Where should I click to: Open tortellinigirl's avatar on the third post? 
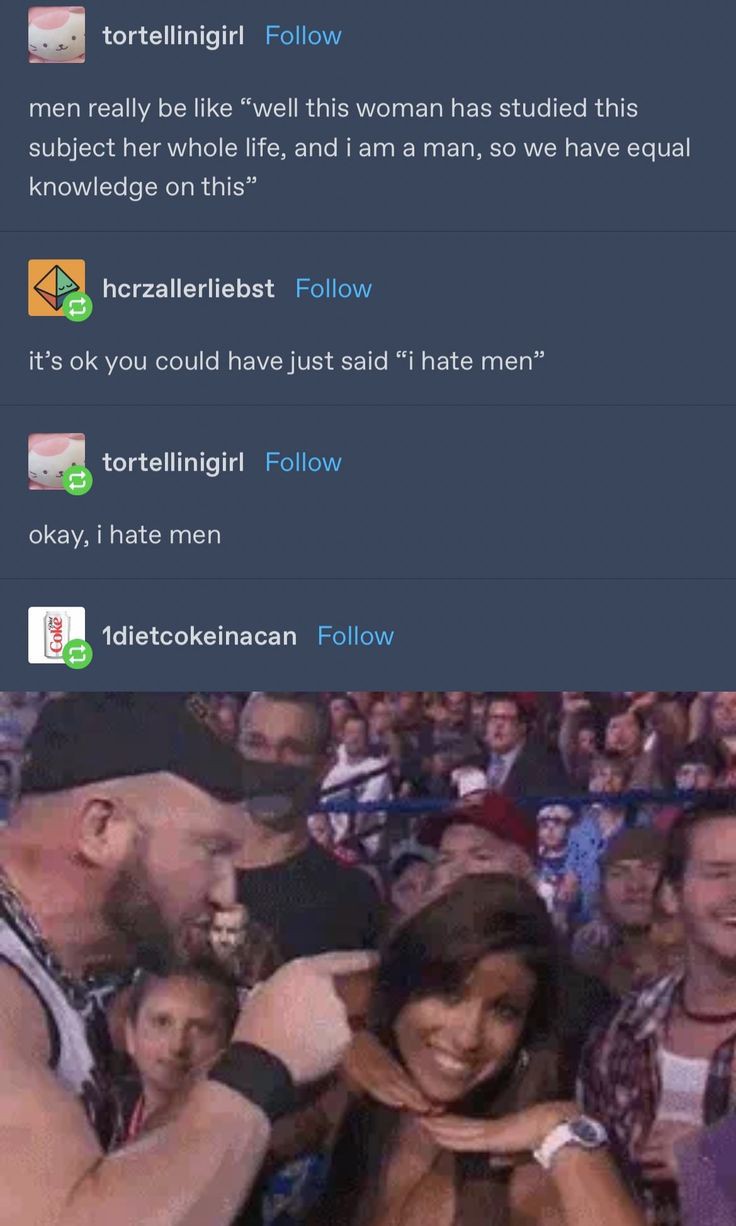pos(56,461)
